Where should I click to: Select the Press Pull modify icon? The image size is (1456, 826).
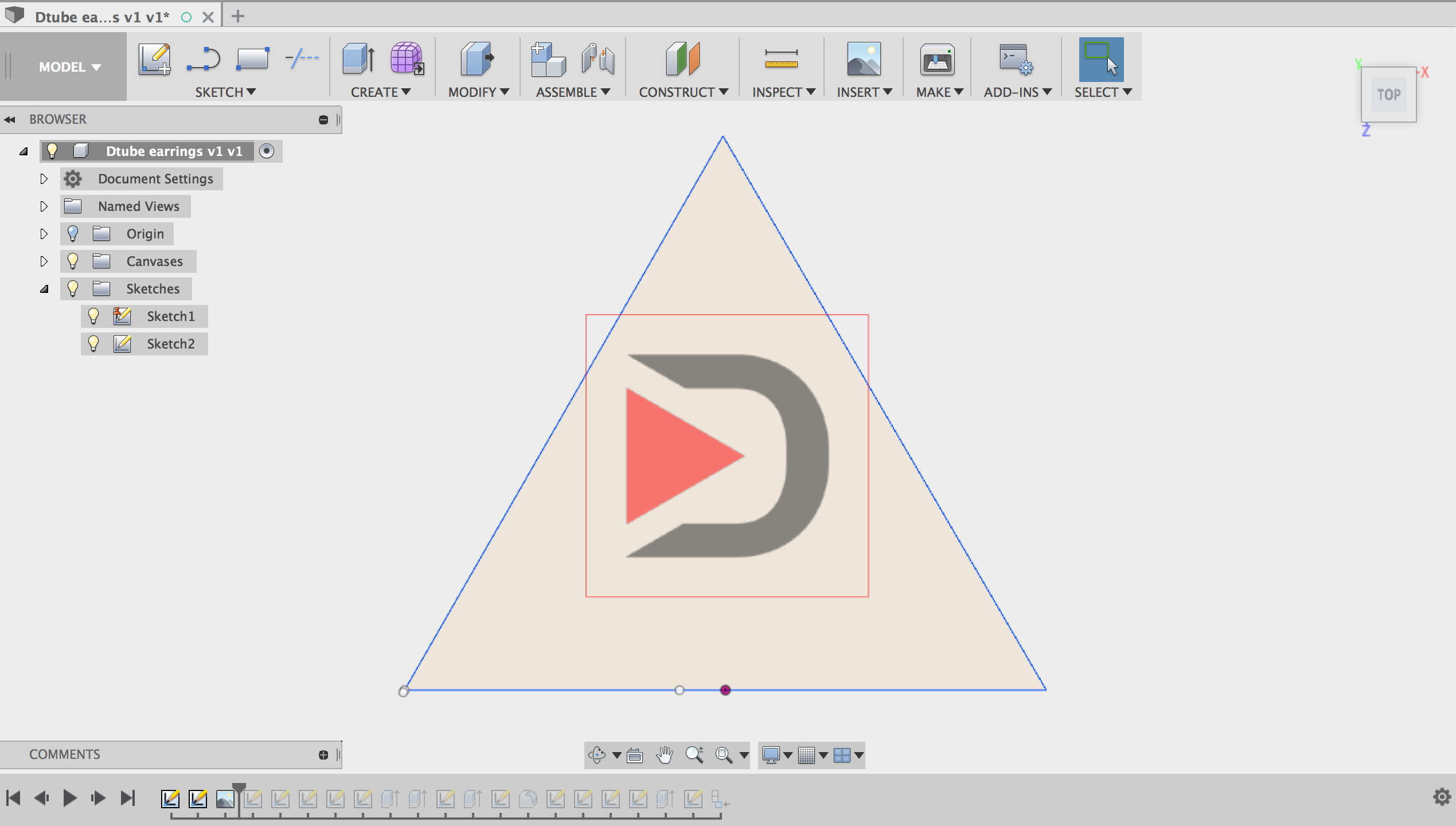pyautogui.click(x=477, y=58)
